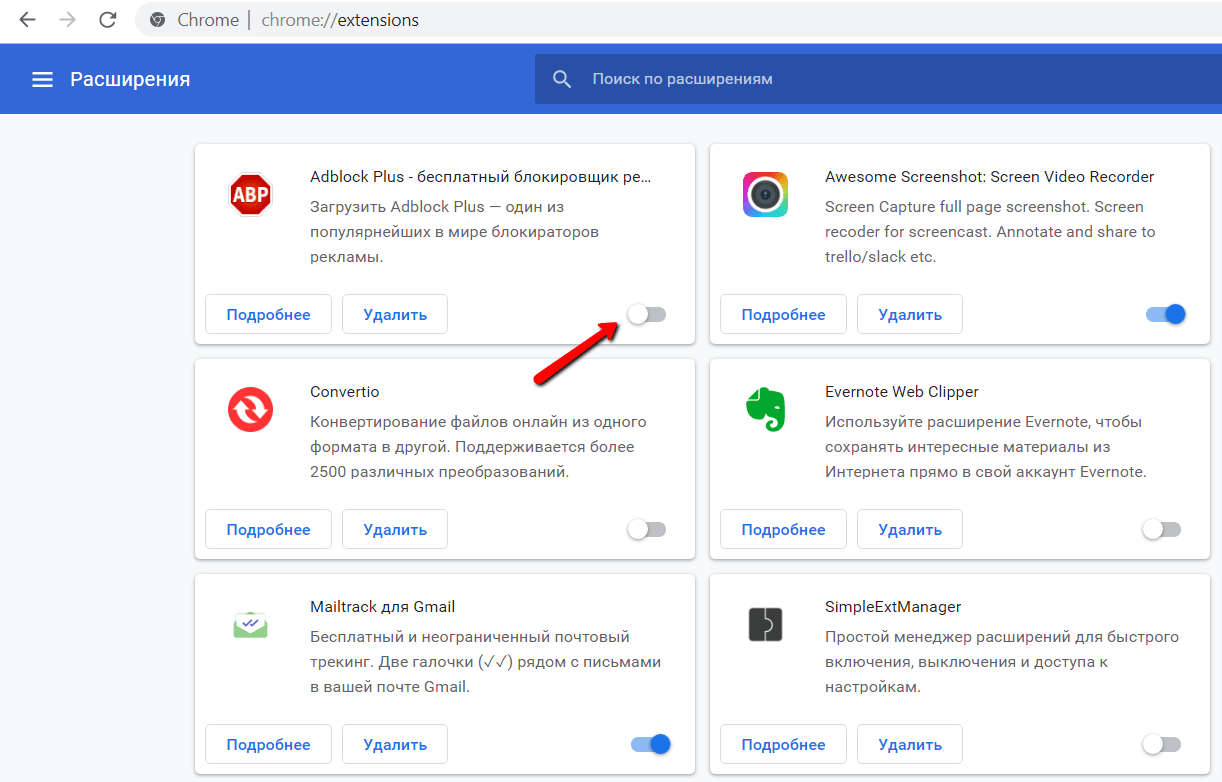This screenshot has width=1222, height=782.
Task: Click the Convertio description text
Action: point(478,447)
